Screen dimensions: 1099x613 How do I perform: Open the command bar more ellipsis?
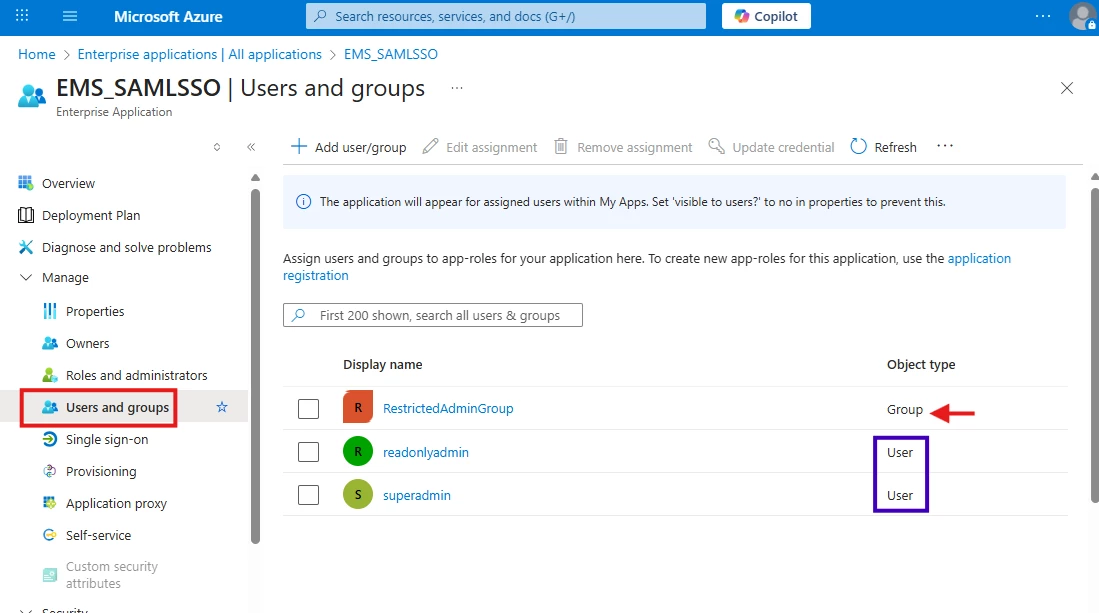coord(945,146)
